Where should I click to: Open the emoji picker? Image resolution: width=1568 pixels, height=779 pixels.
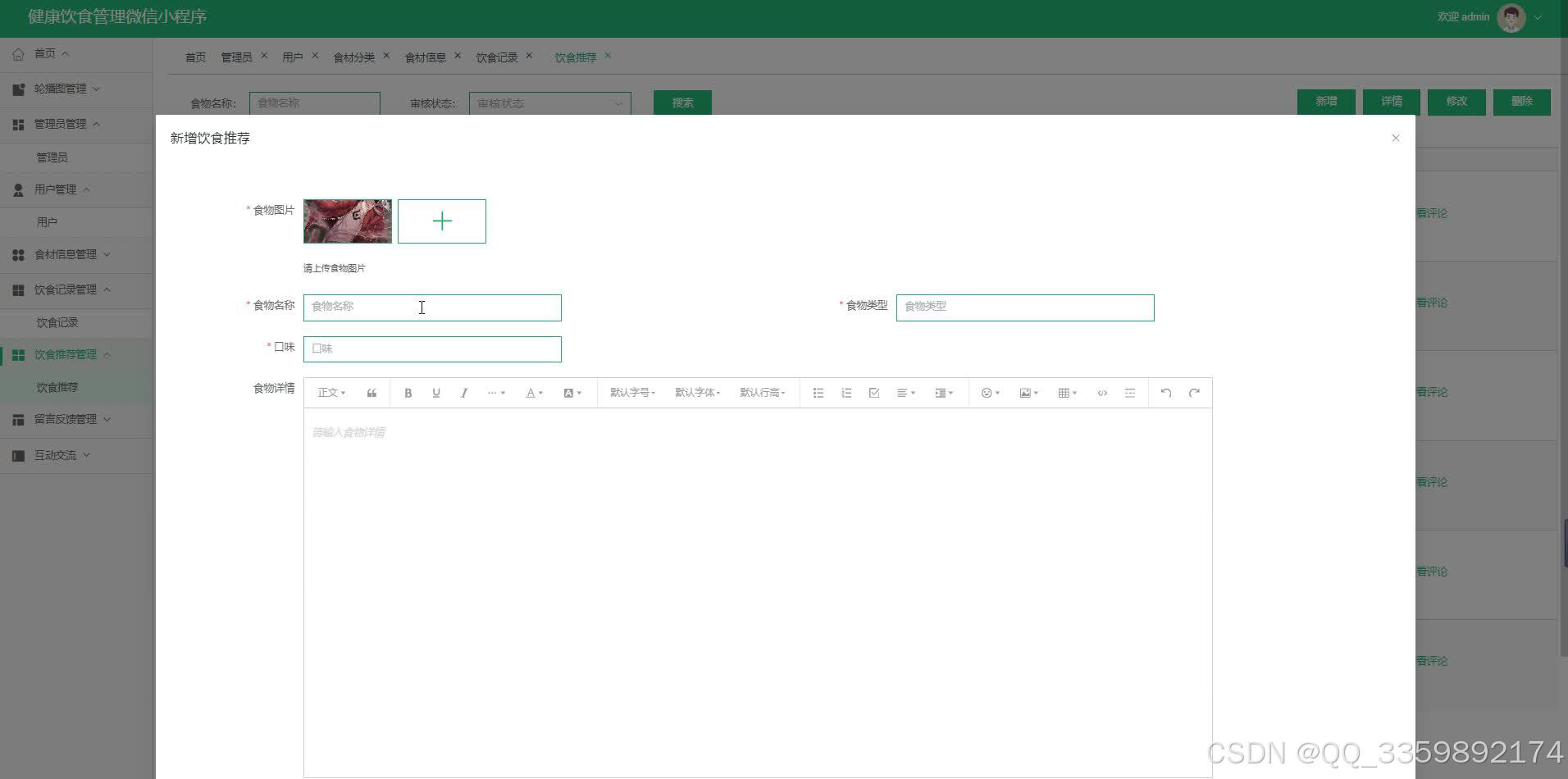pos(990,393)
